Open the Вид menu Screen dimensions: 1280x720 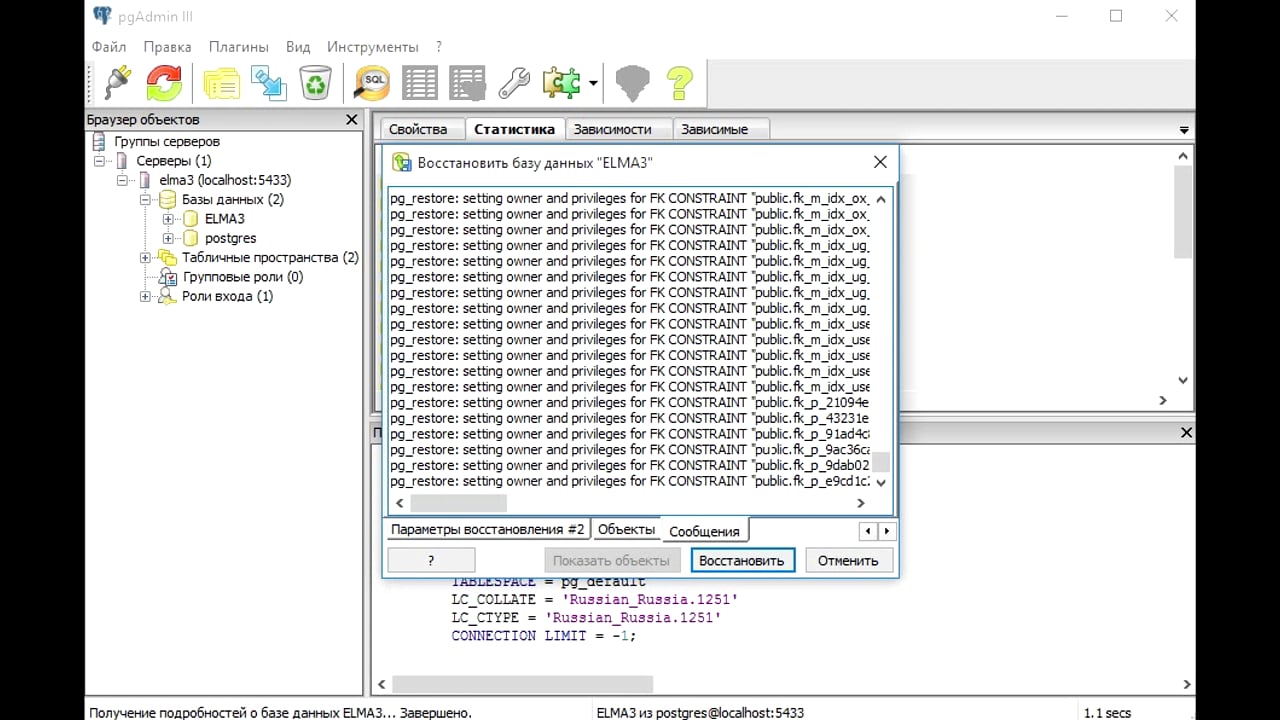pyautogui.click(x=298, y=47)
